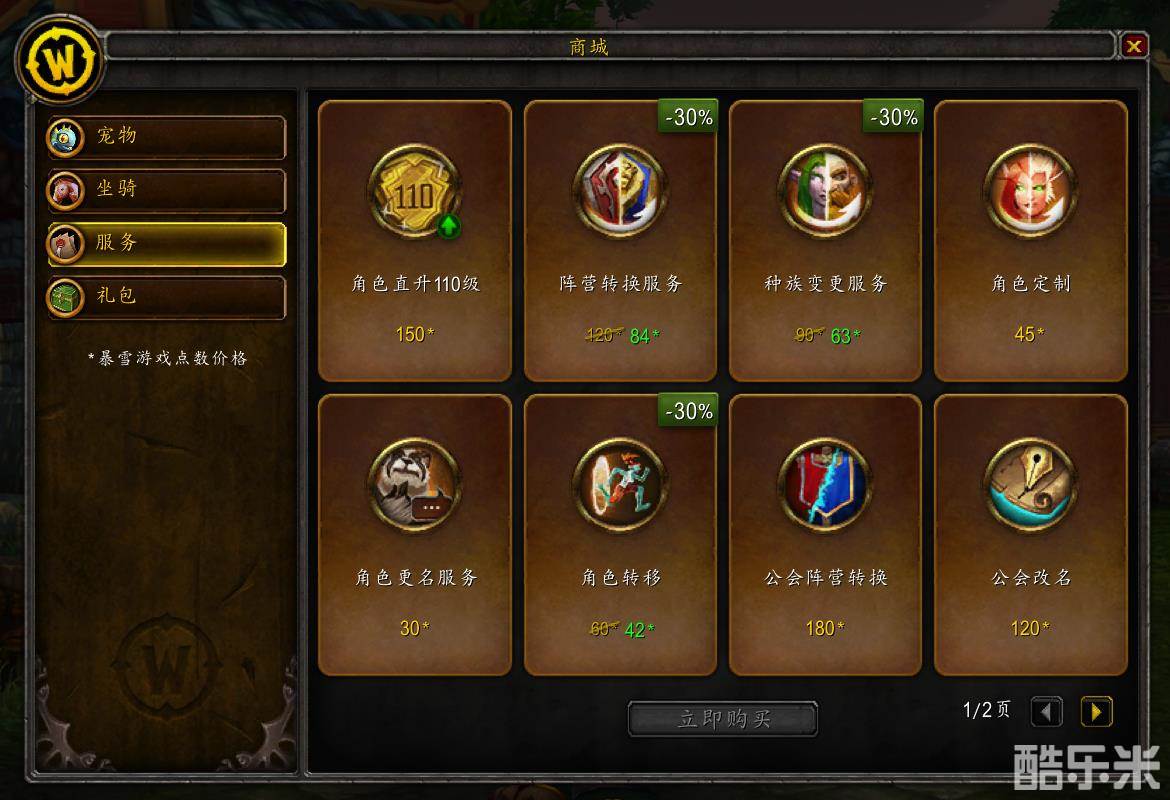Select the 公会改名 quill pen icon
Screen dimensions: 1170x800
pos(1030,485)
